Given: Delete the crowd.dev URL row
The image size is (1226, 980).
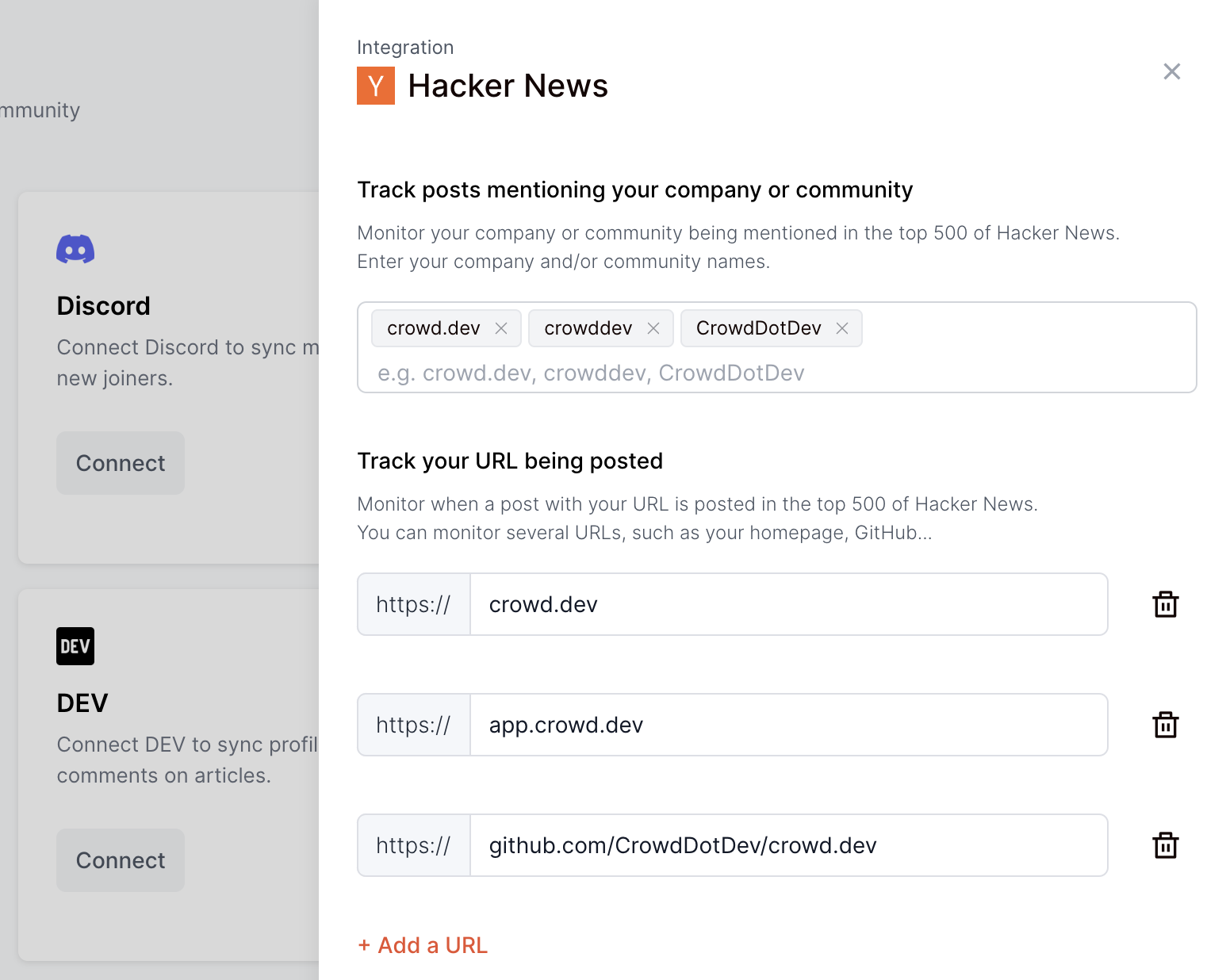Looking at the screenshot, I should 1165,604.
